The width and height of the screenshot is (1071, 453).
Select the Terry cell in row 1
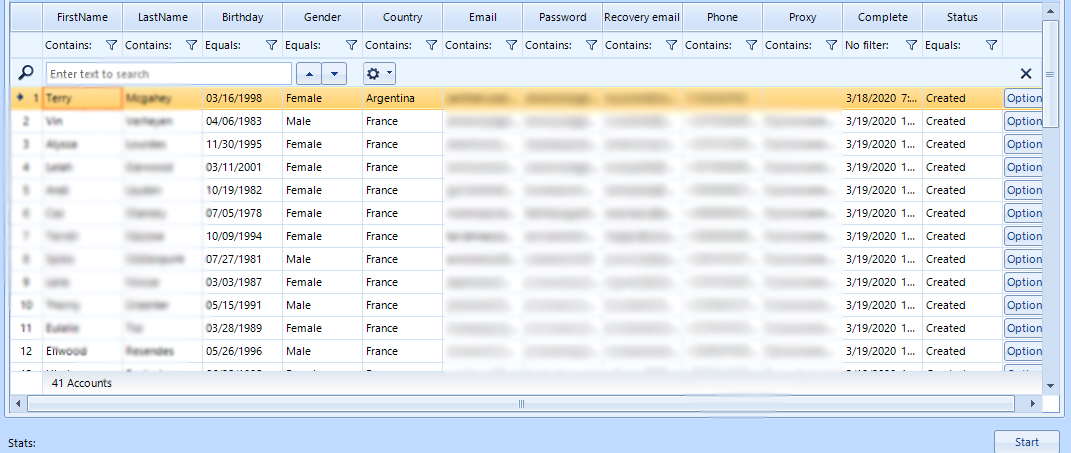pyautogui.click(x=83, y=98)
